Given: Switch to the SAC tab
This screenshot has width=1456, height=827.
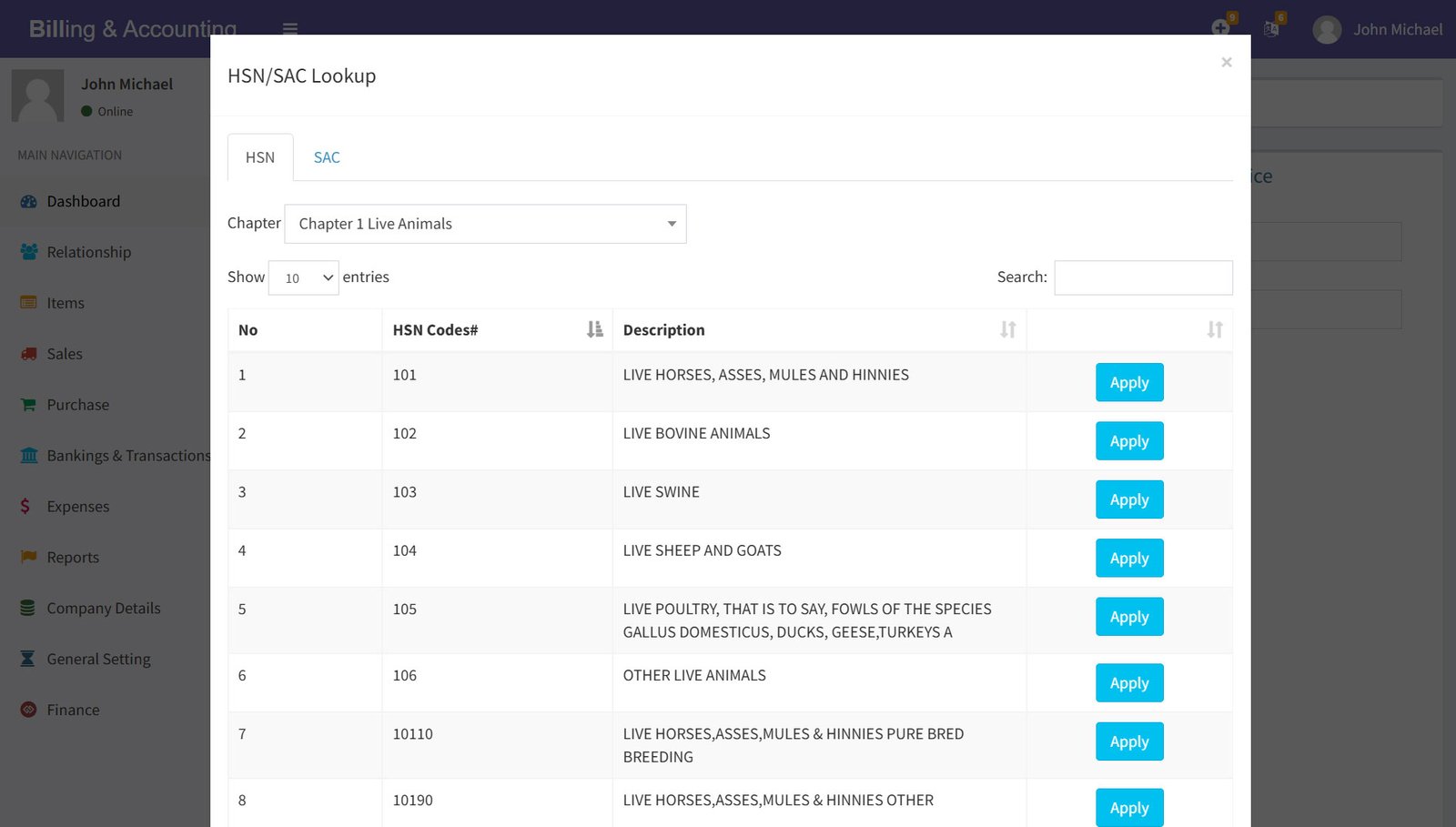Looking at the screenshot, I should tap(327, 157).
